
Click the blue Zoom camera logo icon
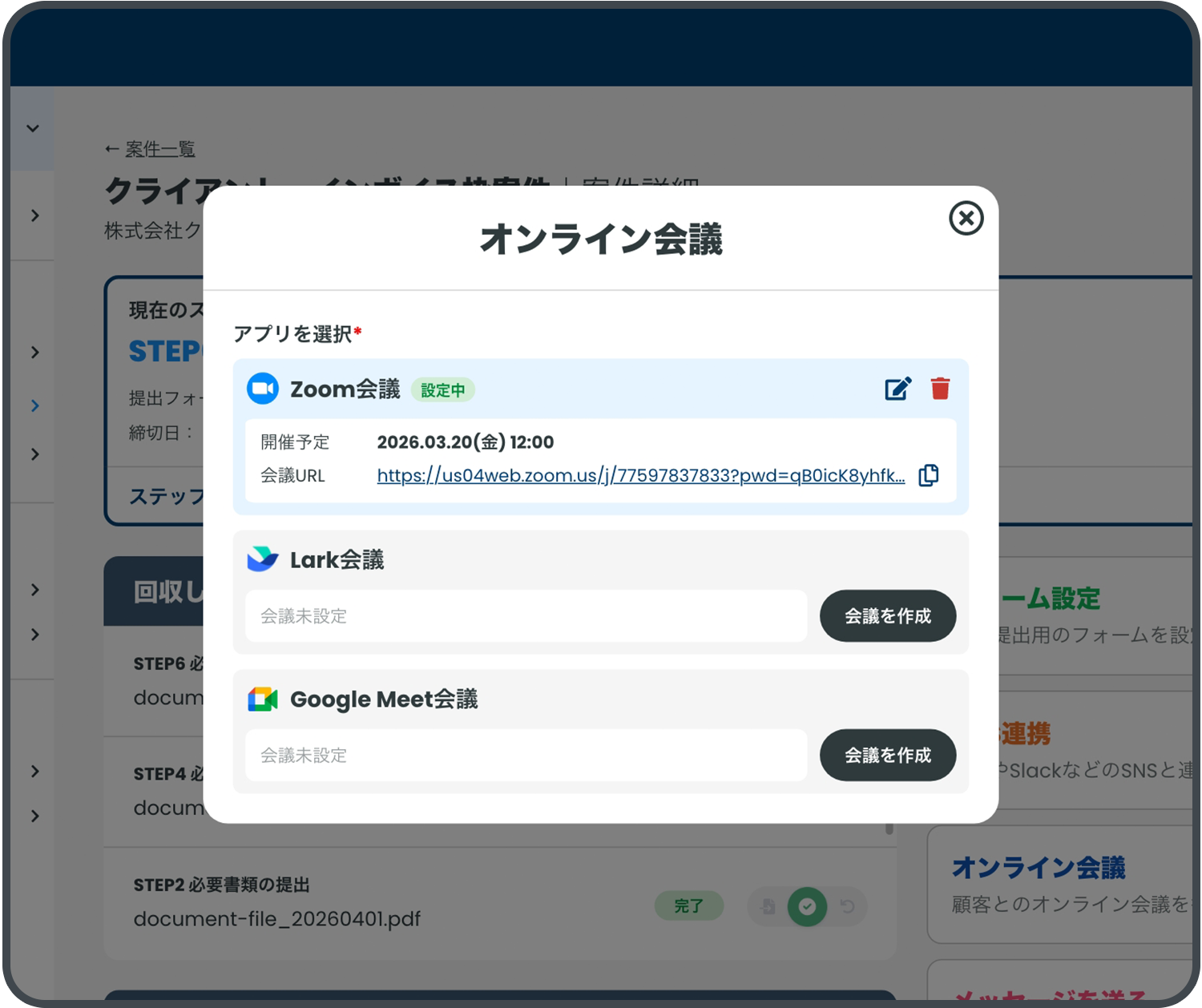263,389
